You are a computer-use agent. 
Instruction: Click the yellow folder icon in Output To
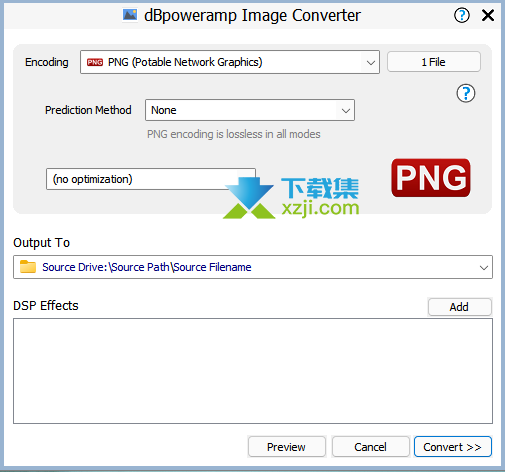point(28,267)
